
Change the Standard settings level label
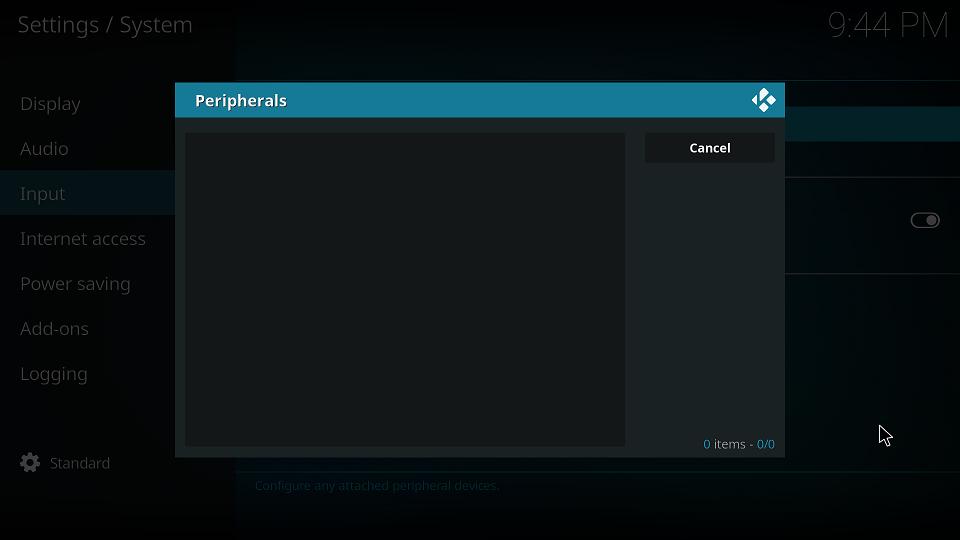pos(80,463)
